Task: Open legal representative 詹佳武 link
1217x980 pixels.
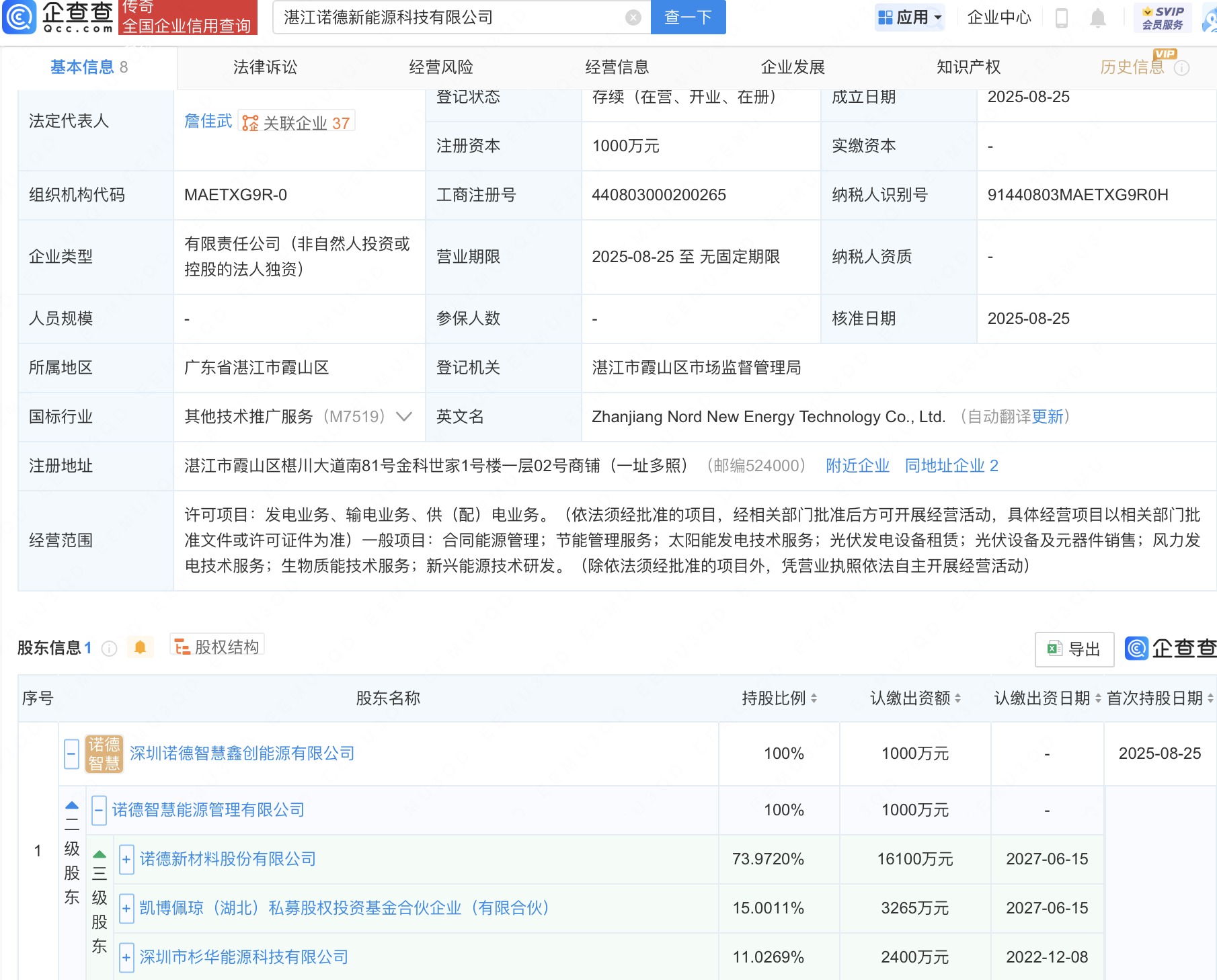Action: tap(208, 121)
